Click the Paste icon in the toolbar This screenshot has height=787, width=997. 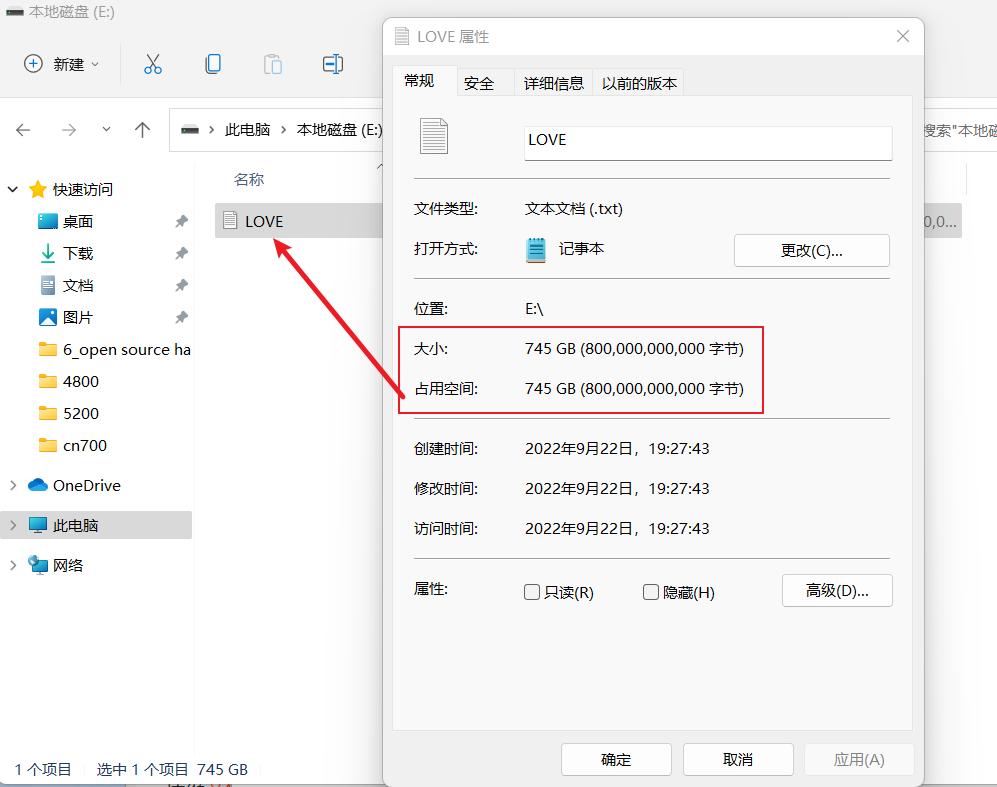click(271, 63)
